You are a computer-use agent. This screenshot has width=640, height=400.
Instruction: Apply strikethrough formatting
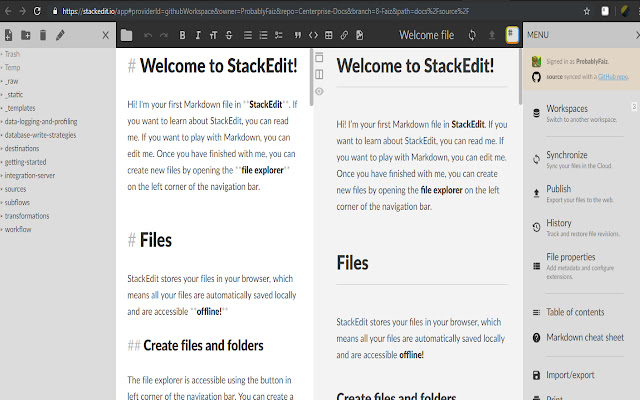tap(229, 35)
